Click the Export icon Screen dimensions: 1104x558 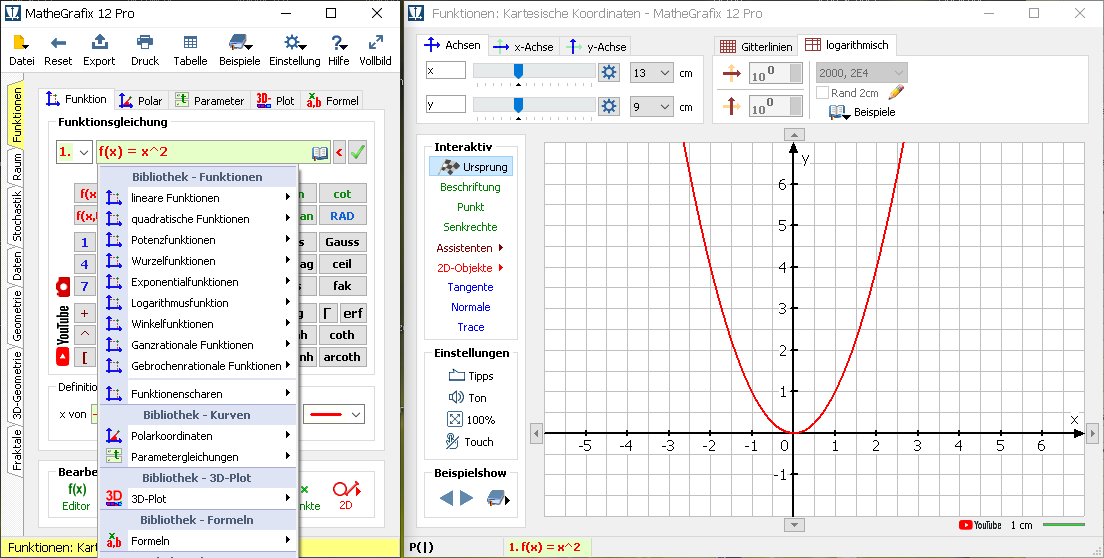[x=99, y=42]
